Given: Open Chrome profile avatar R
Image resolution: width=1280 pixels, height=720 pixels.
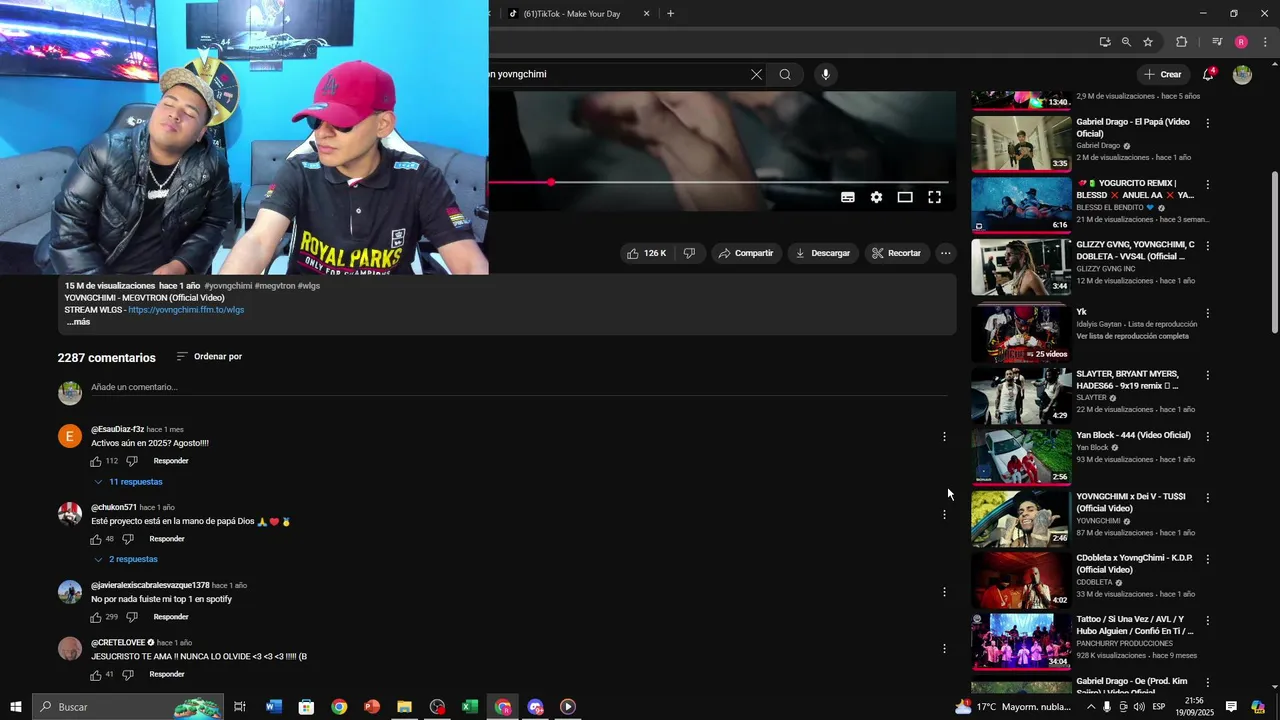Looking at the screenshot, I should (x=1241, y=42).
